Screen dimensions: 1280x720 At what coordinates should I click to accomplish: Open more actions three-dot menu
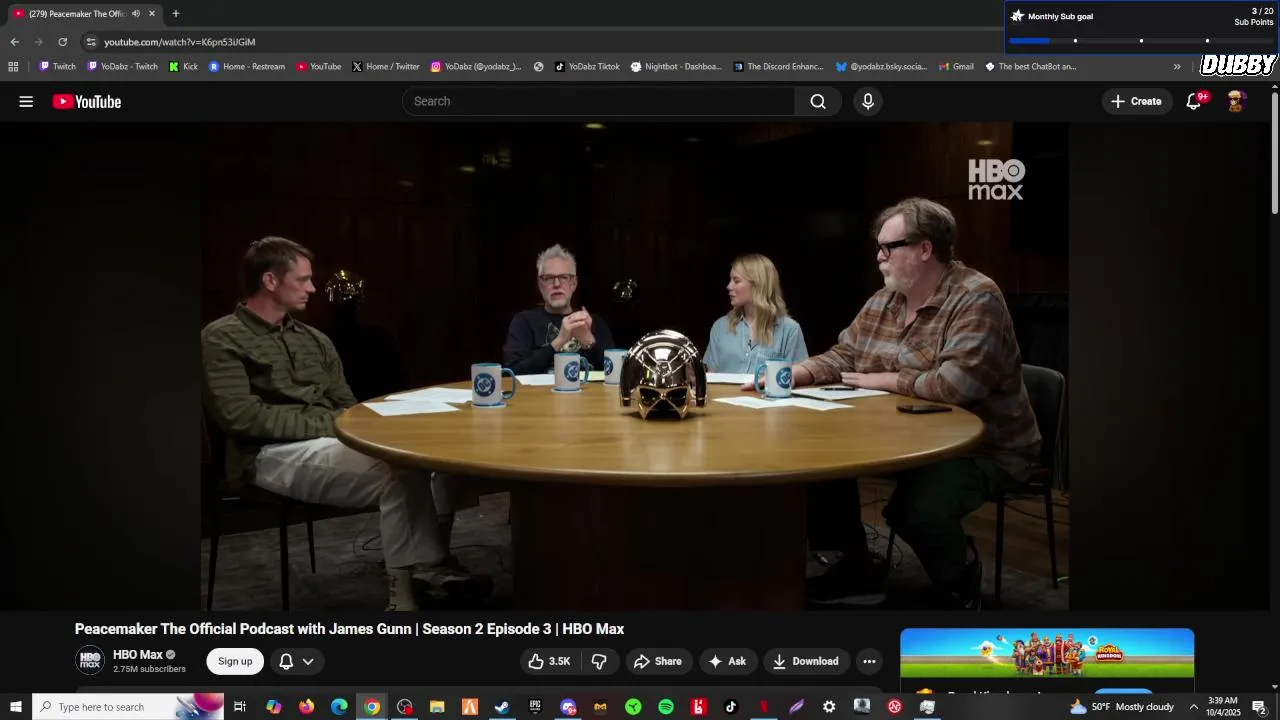click(869, 661)
